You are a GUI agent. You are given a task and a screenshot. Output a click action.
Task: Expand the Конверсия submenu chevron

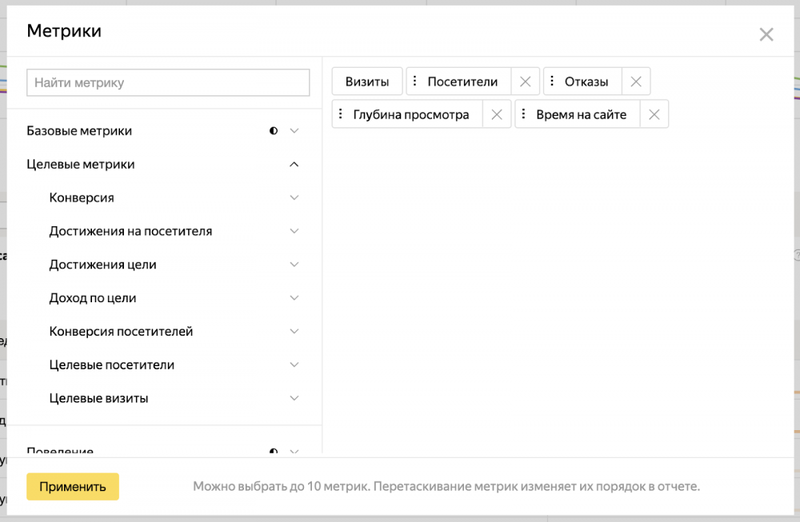pos(294,197)
